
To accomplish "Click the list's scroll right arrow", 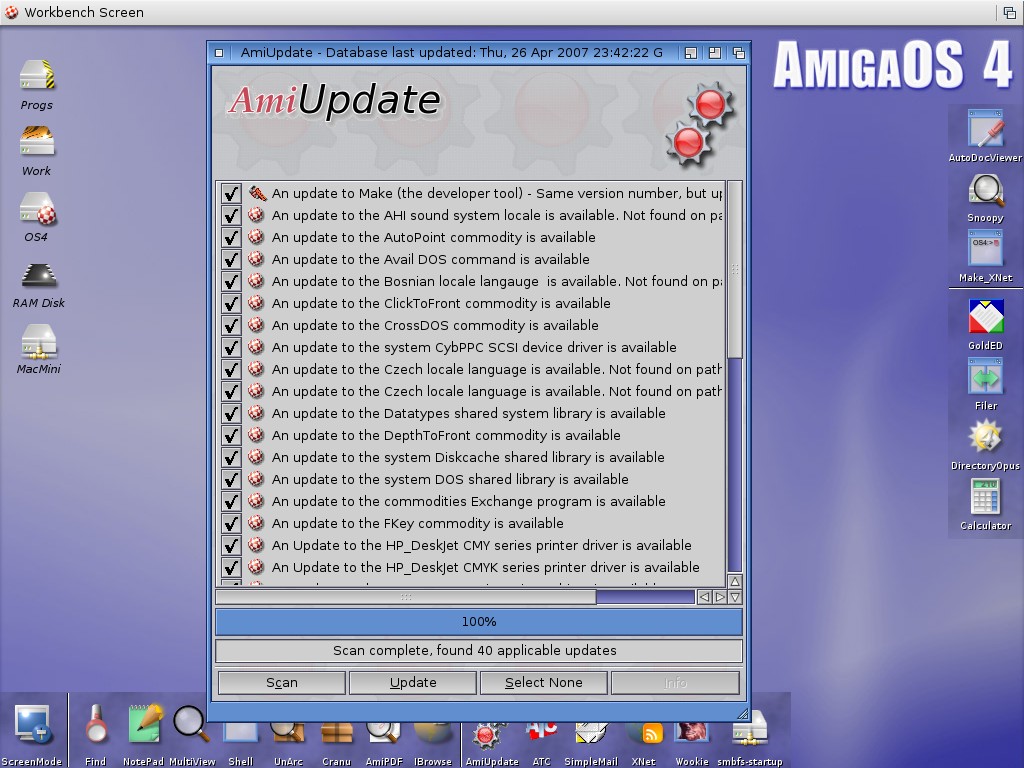I will tap(720, 597).
